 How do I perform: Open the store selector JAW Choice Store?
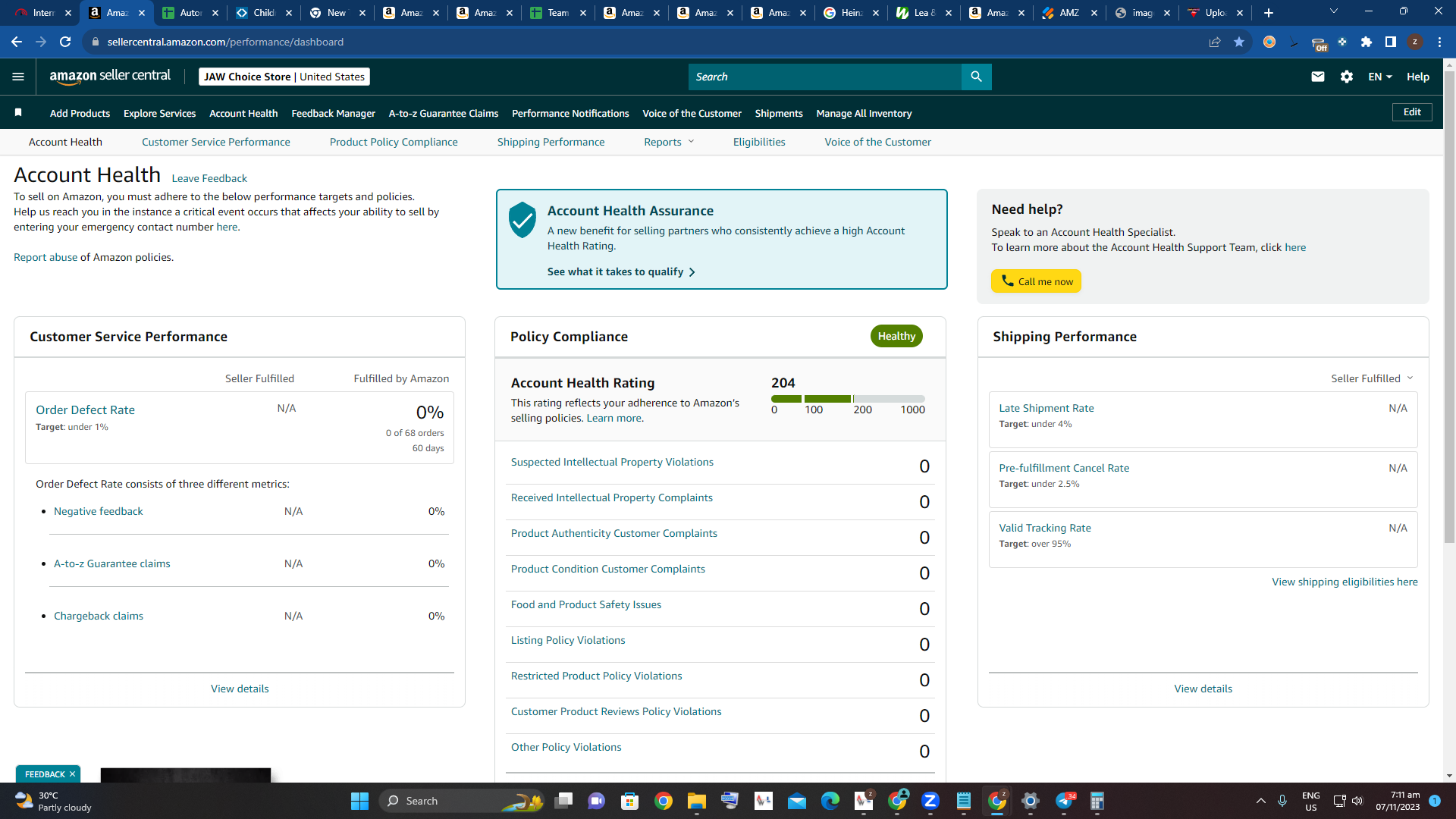(x=284, y=77)
